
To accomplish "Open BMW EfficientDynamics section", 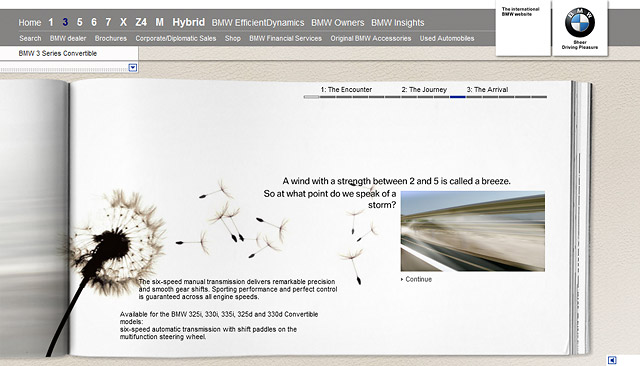I will pos(258,23).
